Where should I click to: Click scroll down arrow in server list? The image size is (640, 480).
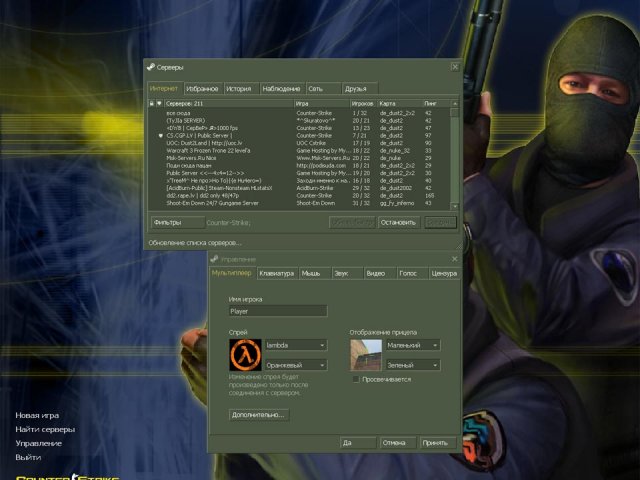point(455,207)
